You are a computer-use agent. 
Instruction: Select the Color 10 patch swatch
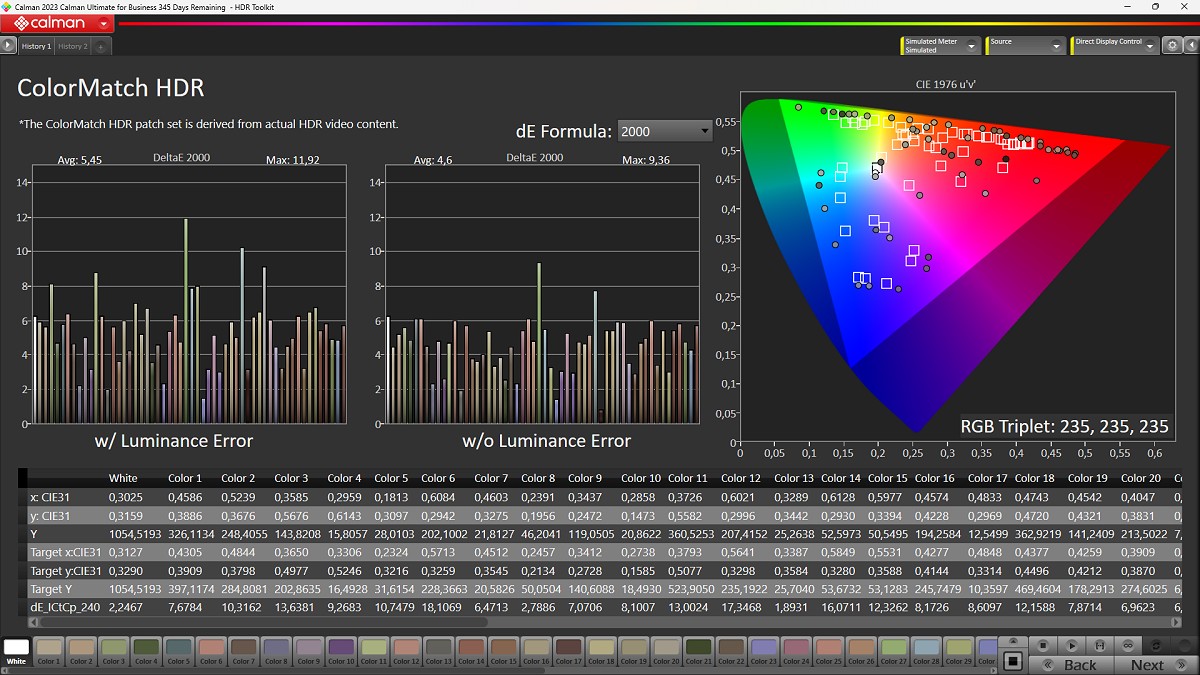pyautogui.click(x=341, y=650)
